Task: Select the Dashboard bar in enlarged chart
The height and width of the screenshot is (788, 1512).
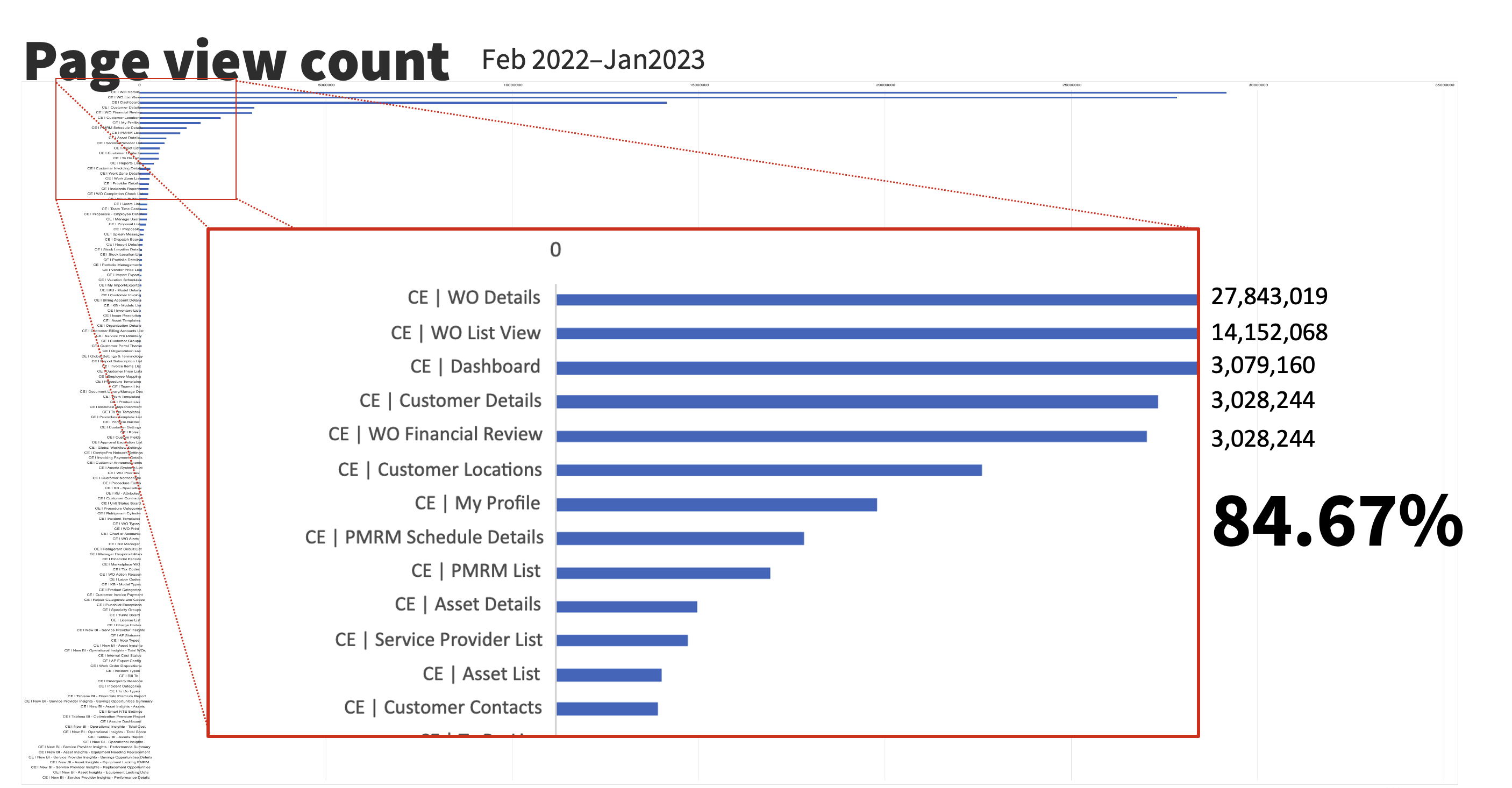Action: [876, 368]
